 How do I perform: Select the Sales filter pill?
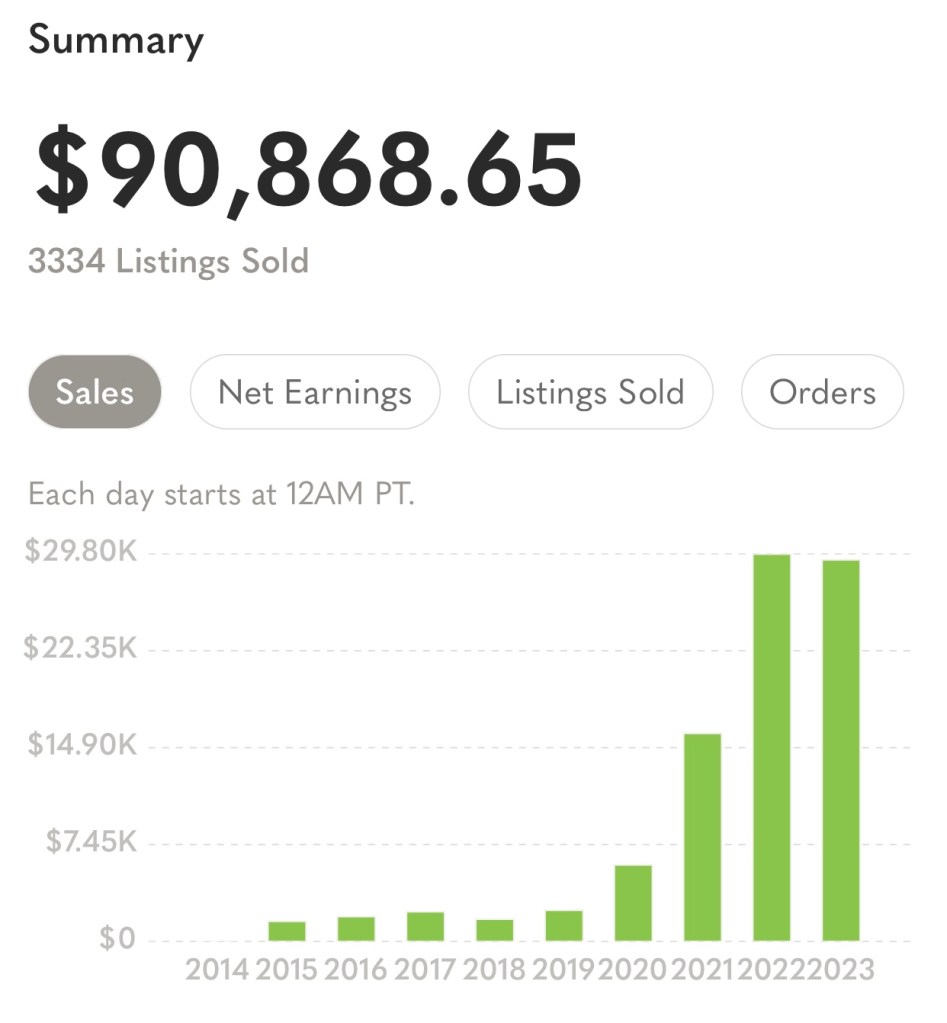point(95,391)
